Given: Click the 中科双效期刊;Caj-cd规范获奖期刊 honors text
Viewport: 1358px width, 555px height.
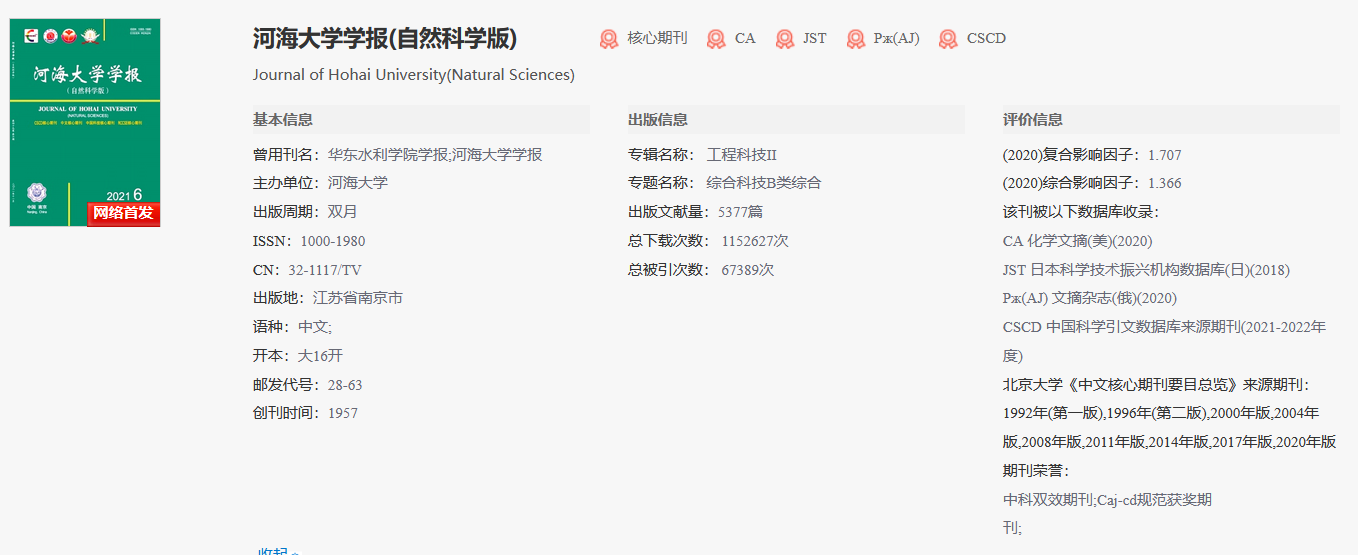Looking at the screenshot, I should coord(1107,513).
